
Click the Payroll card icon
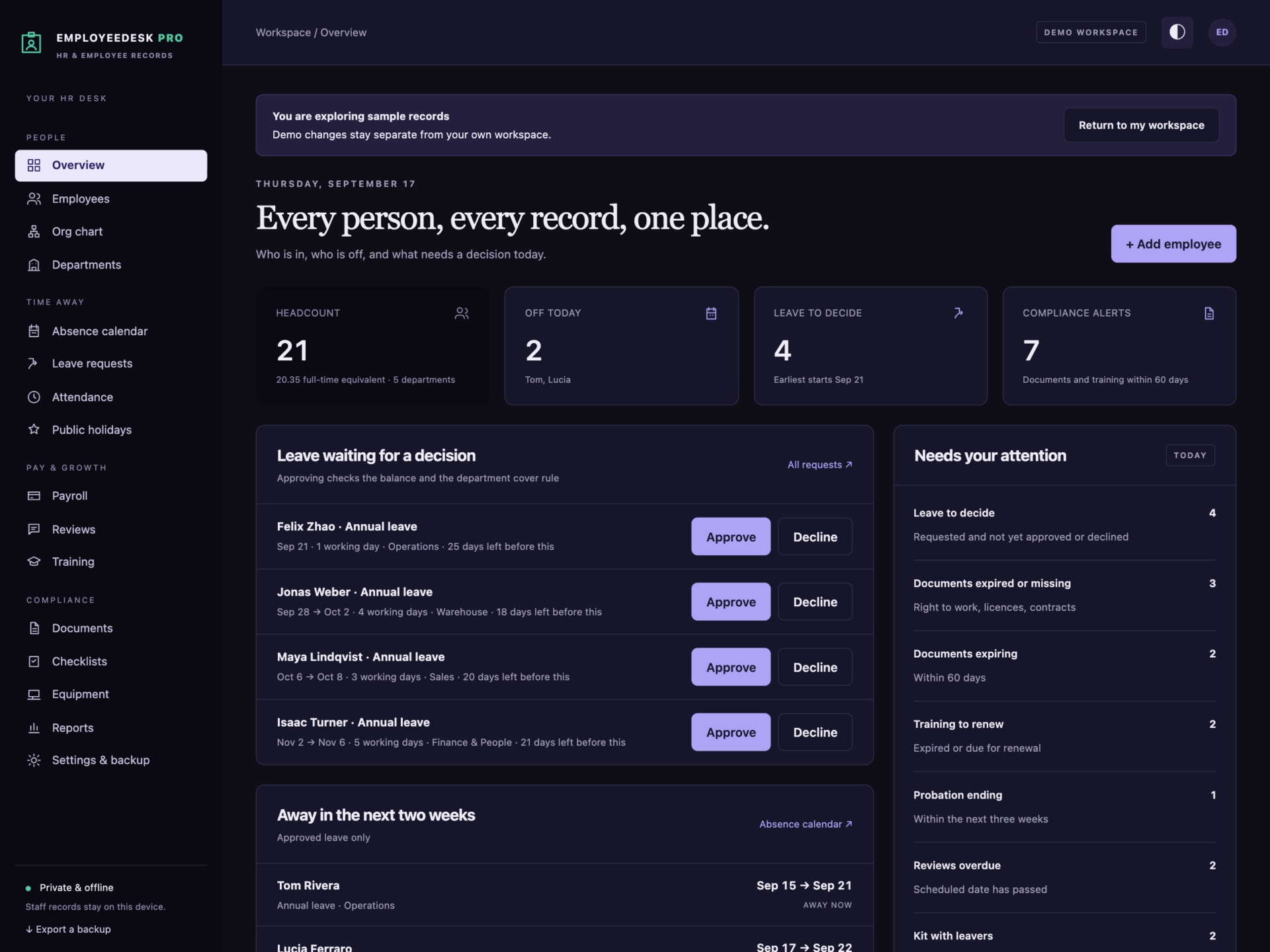coord(34,496)
